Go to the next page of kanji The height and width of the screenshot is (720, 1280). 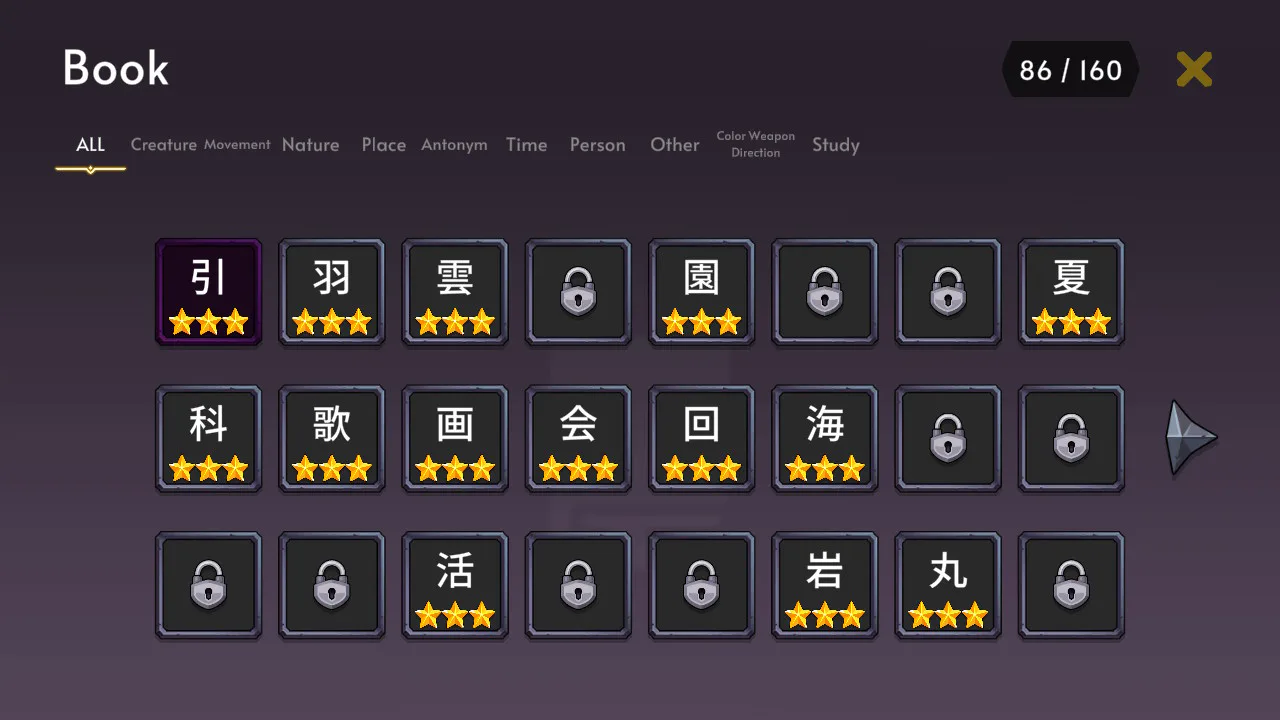click(1191, 438)
